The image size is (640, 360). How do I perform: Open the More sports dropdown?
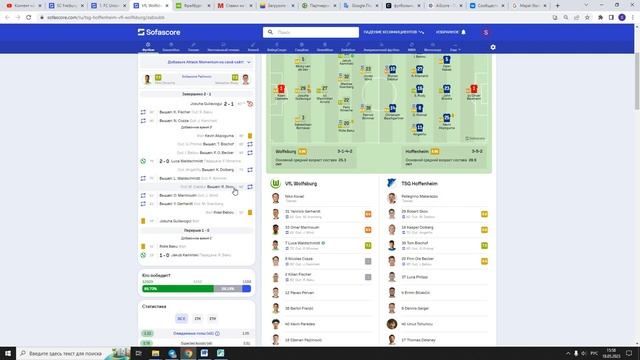455,47
